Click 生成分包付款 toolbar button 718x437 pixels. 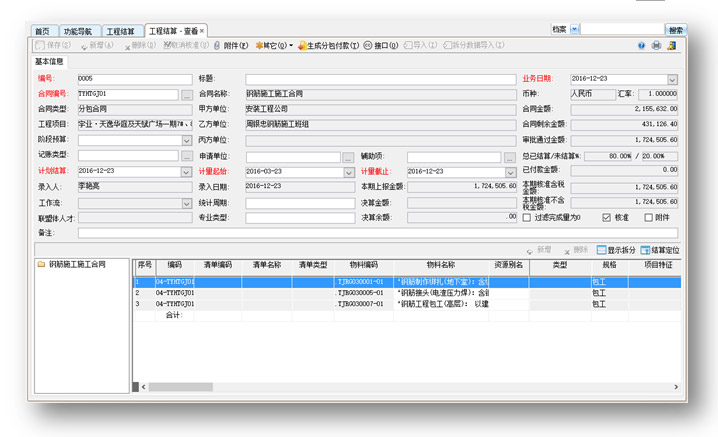click(x=329, y=45)
